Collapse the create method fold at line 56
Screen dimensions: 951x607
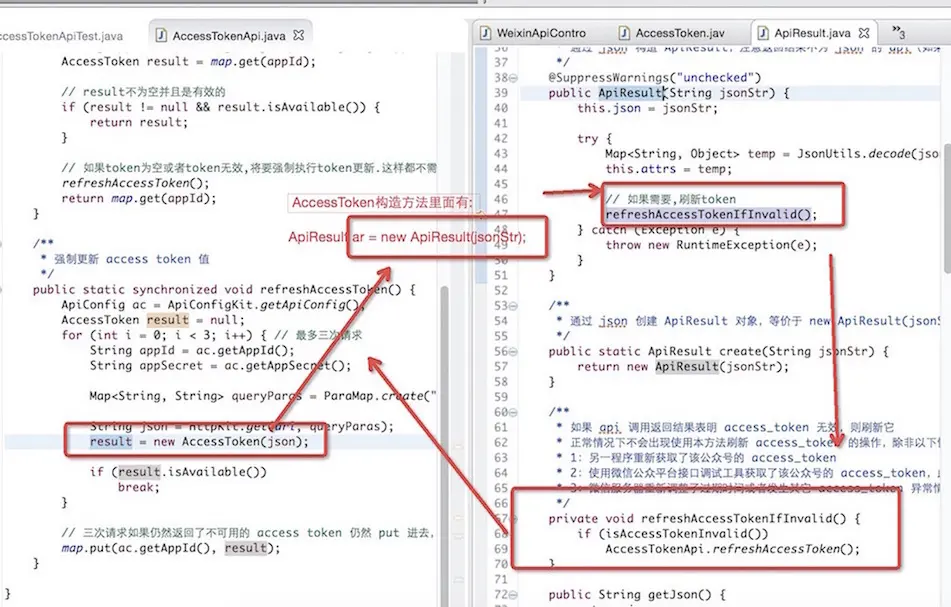pyautogui.click(x=513, y=352)
